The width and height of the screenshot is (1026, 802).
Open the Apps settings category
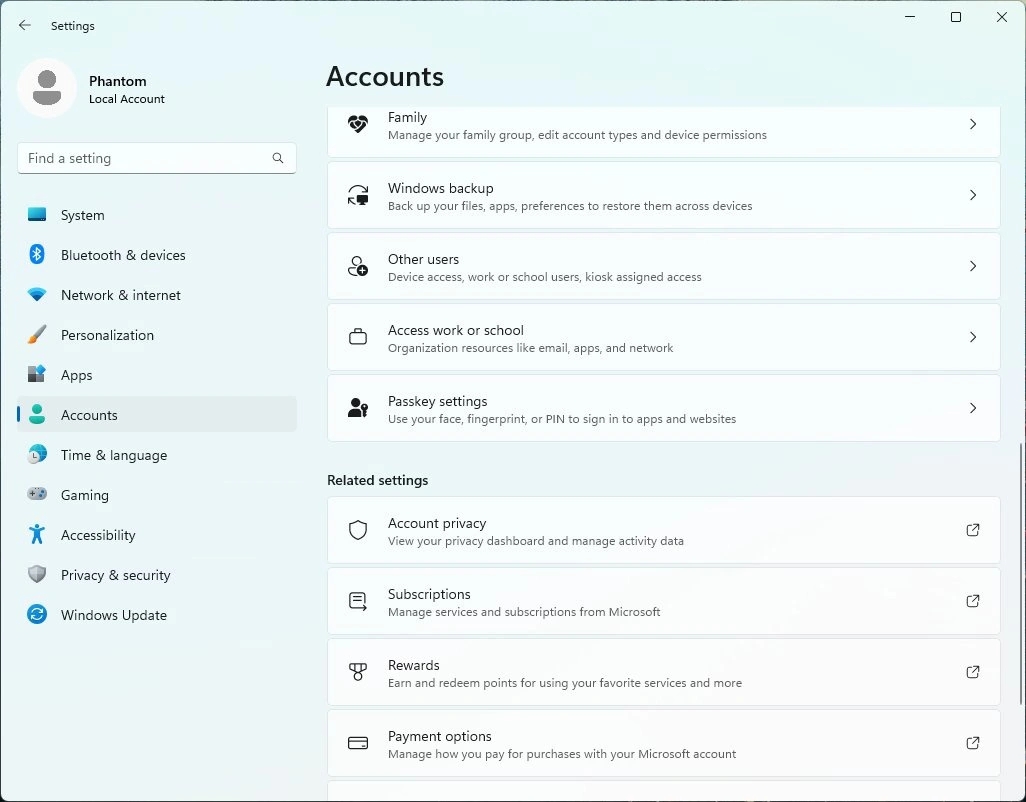click(x=76, y=375)
